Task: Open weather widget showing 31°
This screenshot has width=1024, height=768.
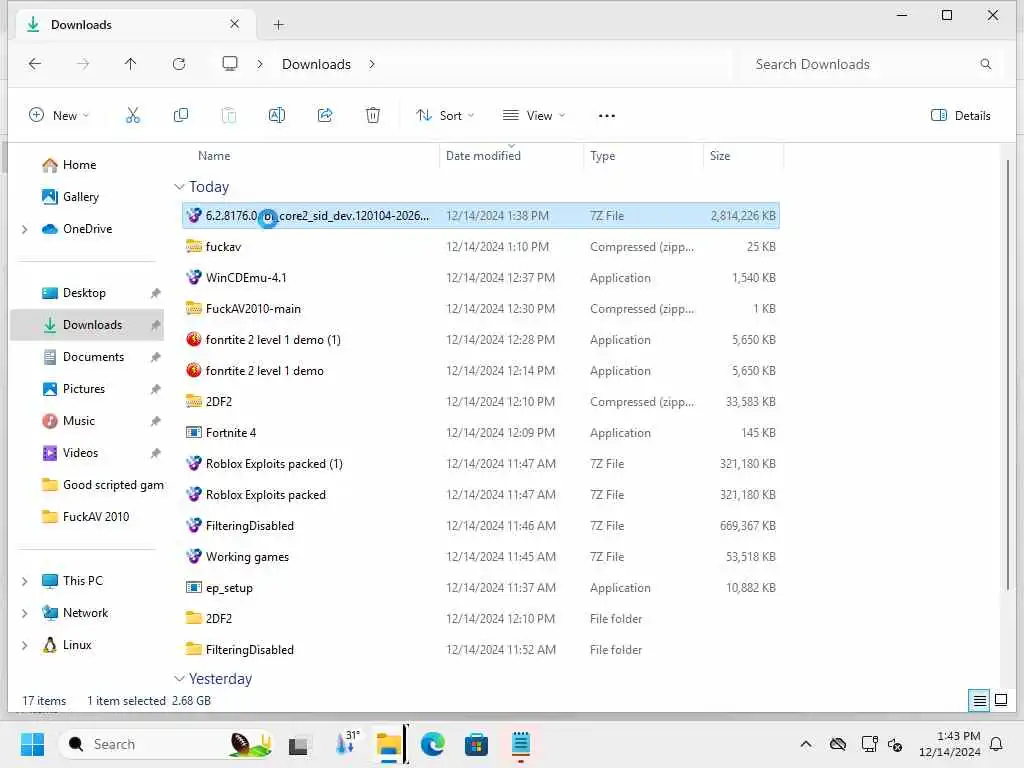Action: [346, 744]
